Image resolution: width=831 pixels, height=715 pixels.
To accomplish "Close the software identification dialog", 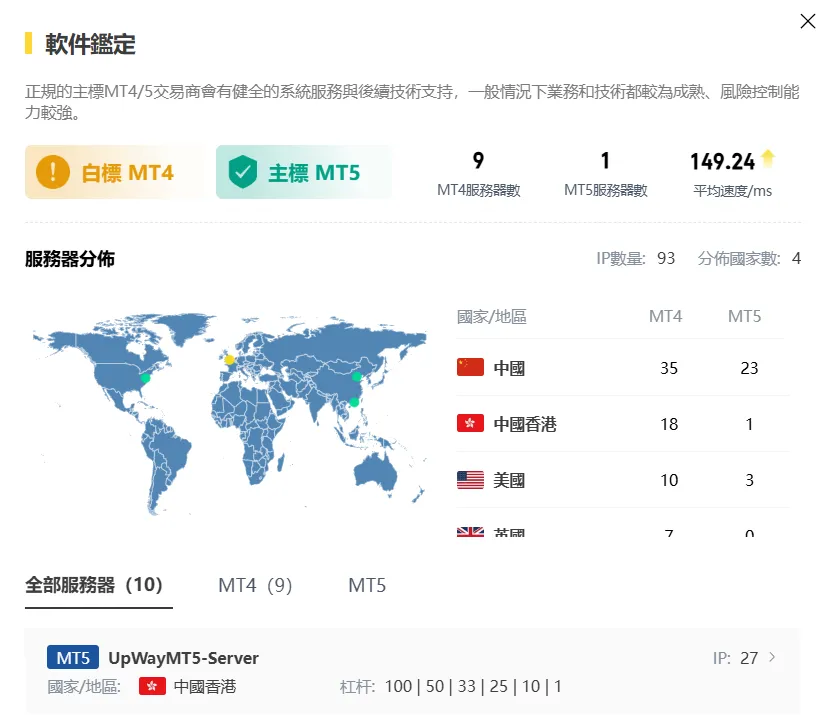I will pos(808,21).
